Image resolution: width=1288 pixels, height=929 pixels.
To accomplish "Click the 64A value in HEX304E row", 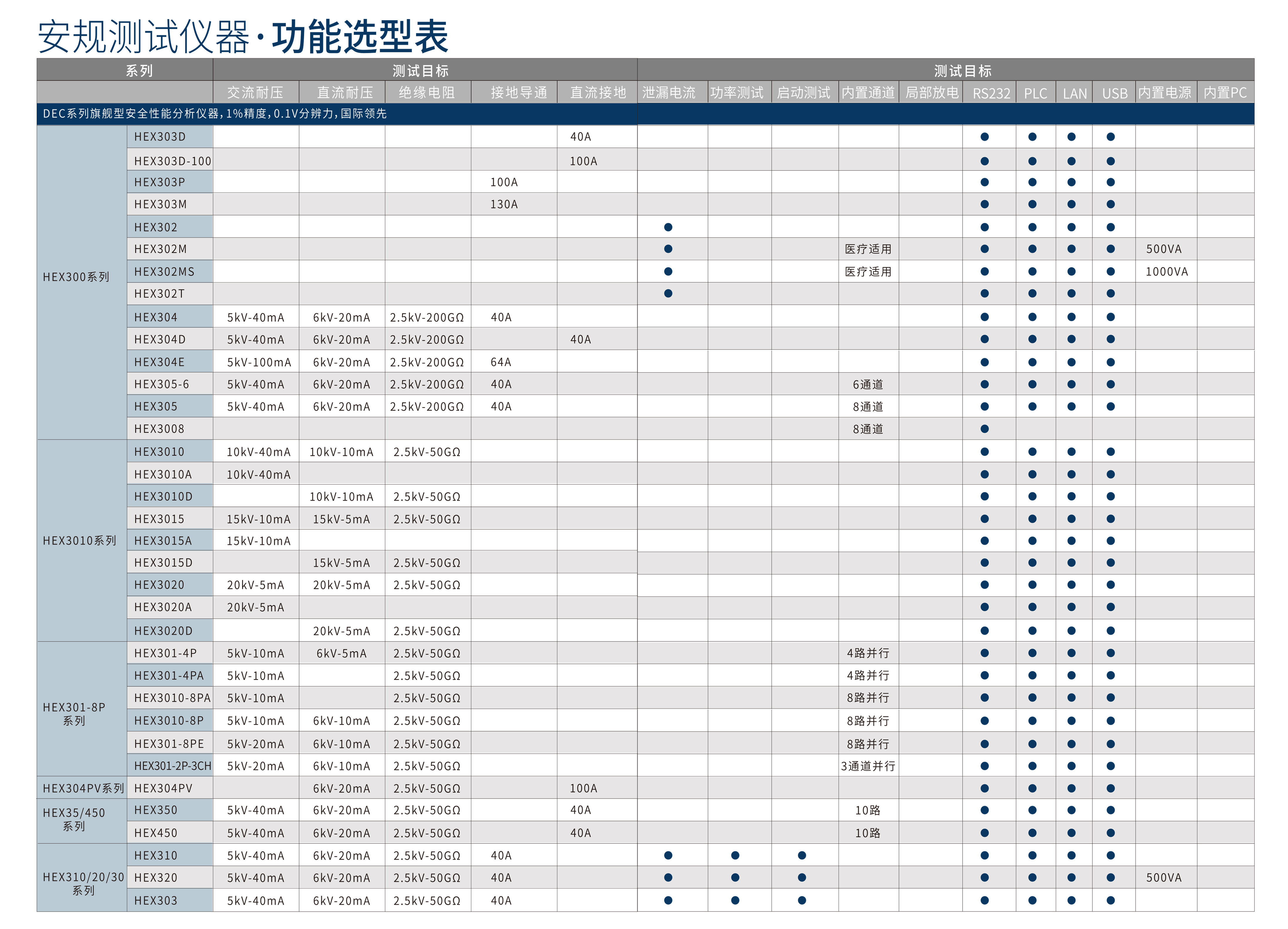I will coord(501,362).
